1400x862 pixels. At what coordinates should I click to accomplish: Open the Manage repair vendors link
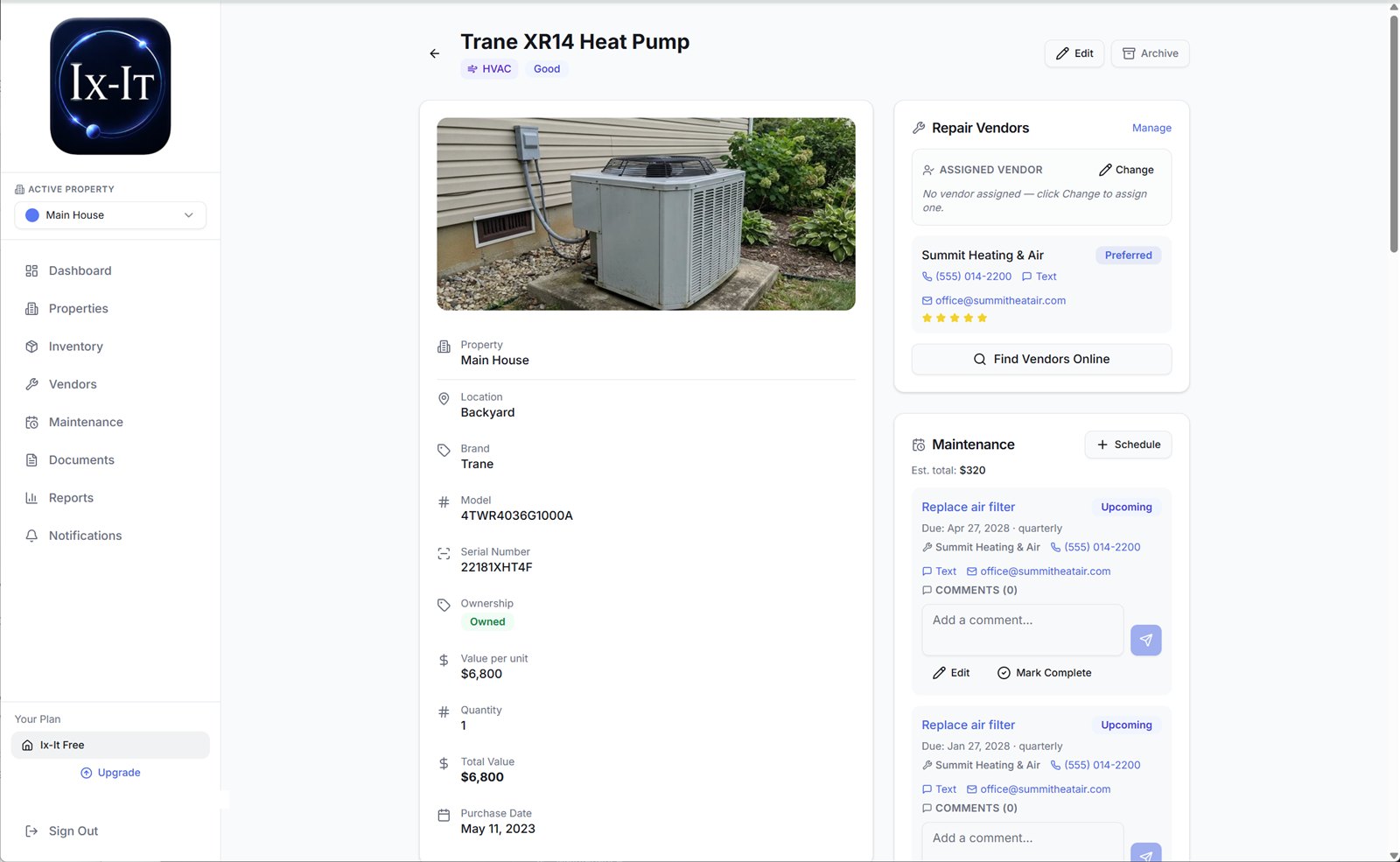click(1151, 128)
